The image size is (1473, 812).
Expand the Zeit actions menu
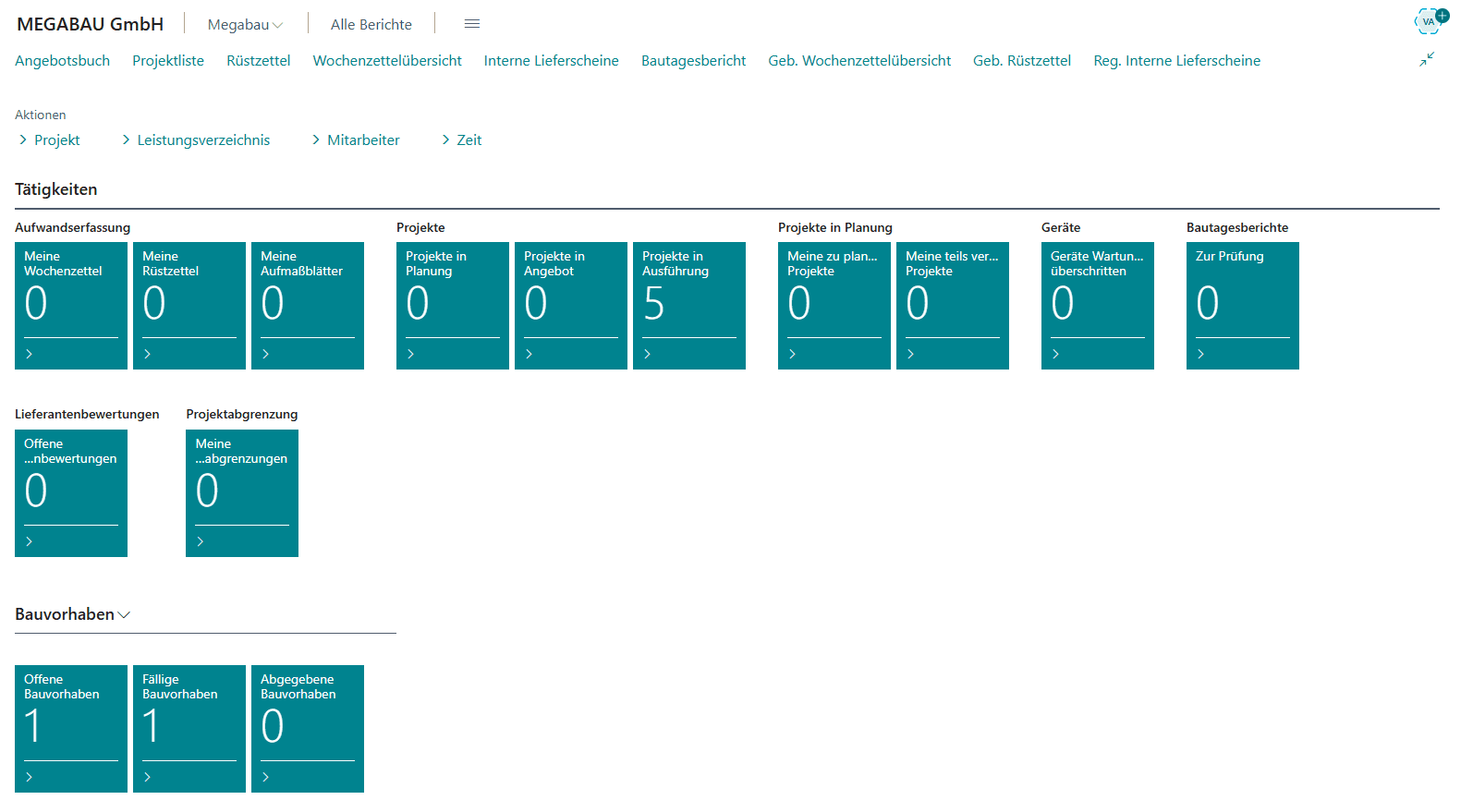click(462, 140)
